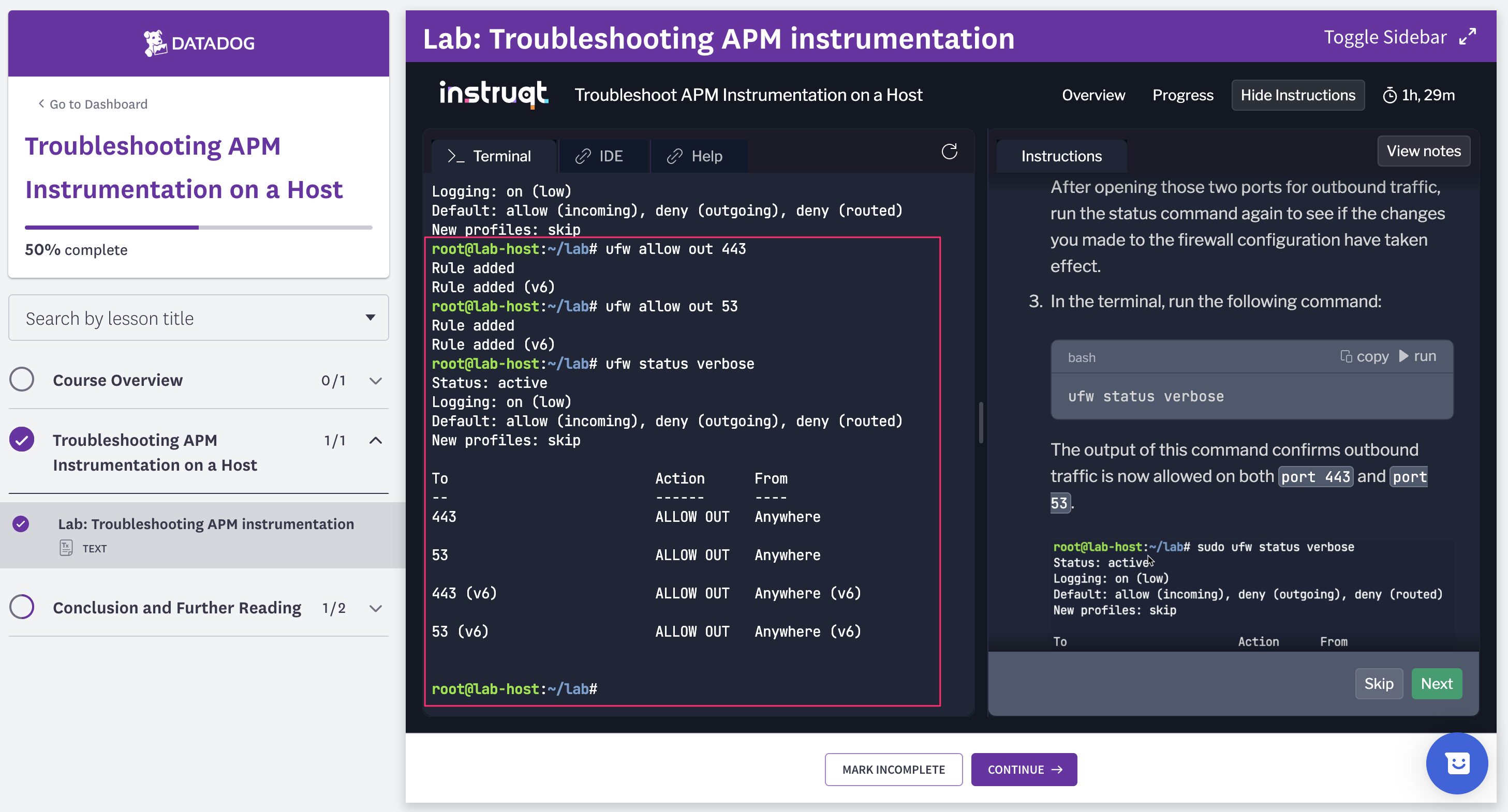Click the 'Status: active' terminal line after ufw status

point(490,383)
